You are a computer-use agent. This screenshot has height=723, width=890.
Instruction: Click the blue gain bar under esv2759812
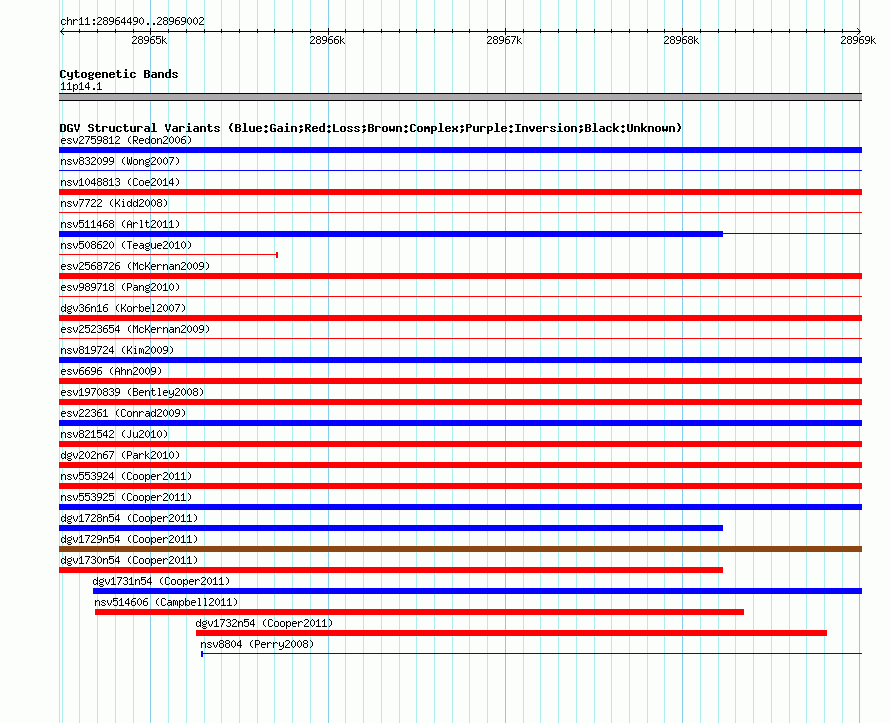click(x=460, y=150)
